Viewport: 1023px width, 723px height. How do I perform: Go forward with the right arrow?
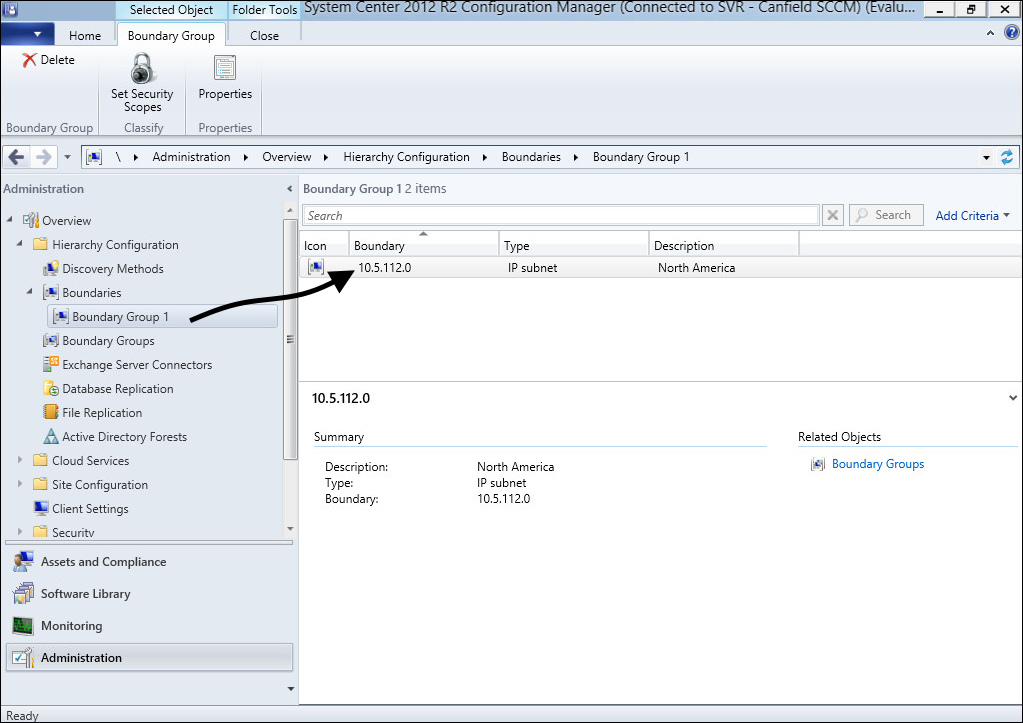pyautogui.click(x=44, y=157)
